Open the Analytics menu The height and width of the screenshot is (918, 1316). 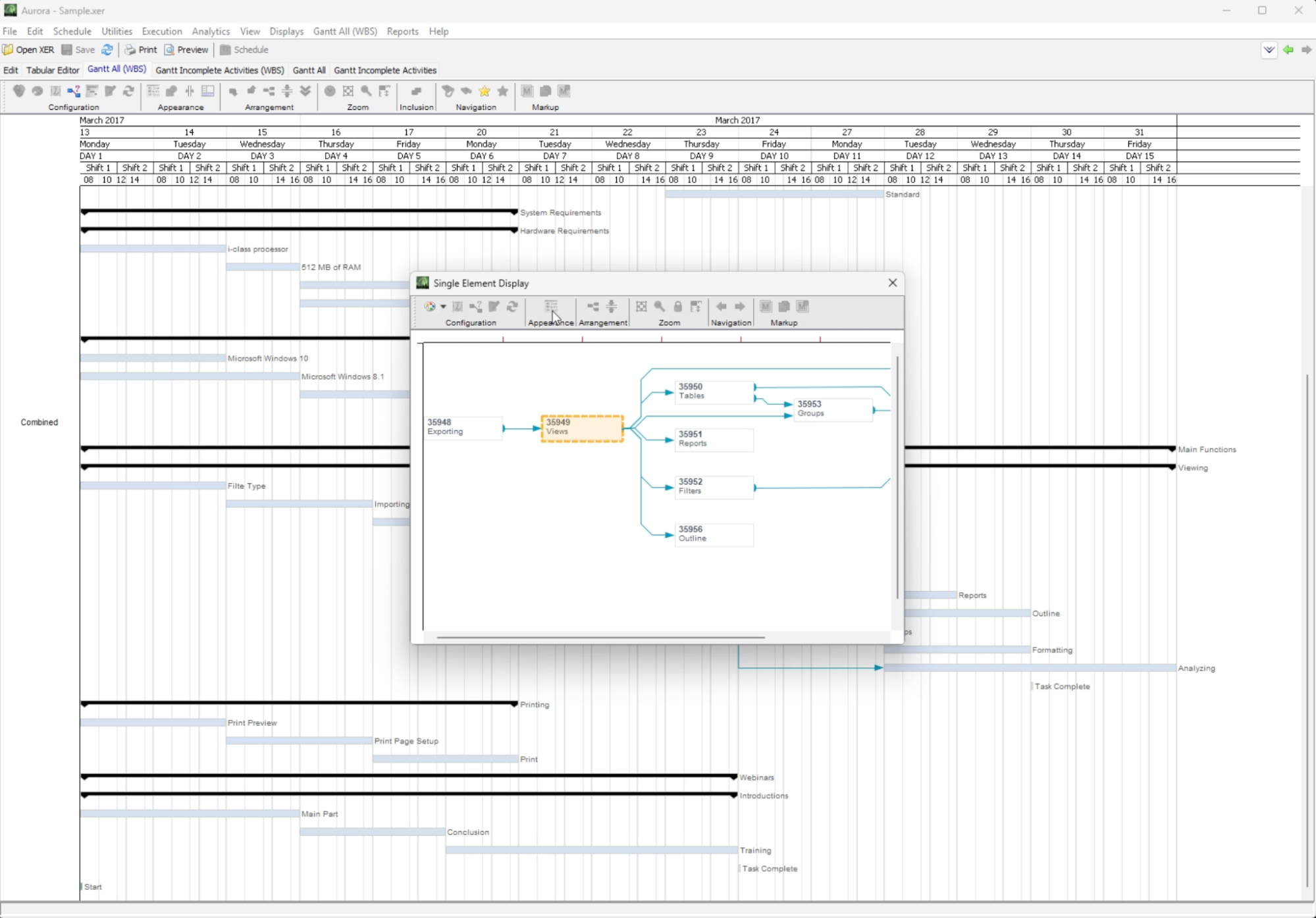click(x=211, y=32)
